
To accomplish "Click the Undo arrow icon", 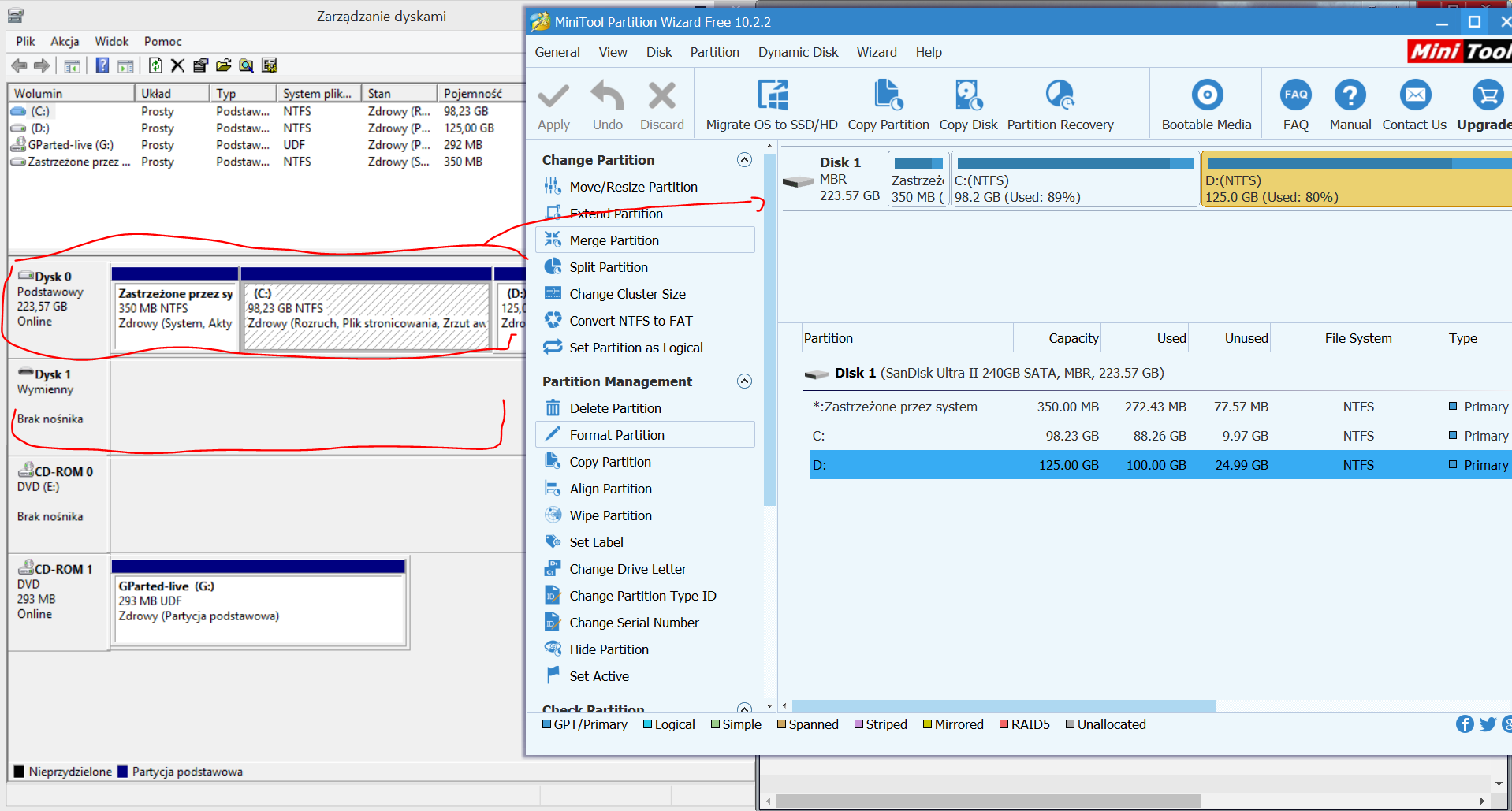I will (607, 96).
